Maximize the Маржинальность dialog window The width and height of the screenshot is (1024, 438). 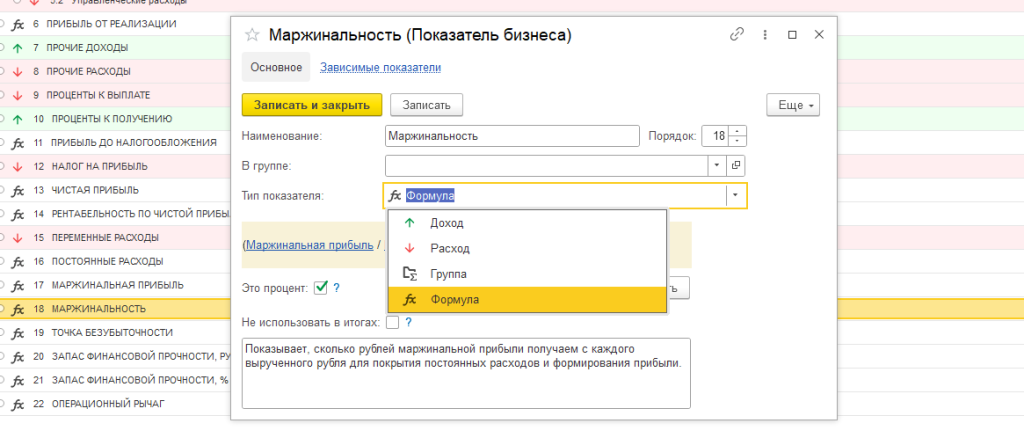coord(792,35)
